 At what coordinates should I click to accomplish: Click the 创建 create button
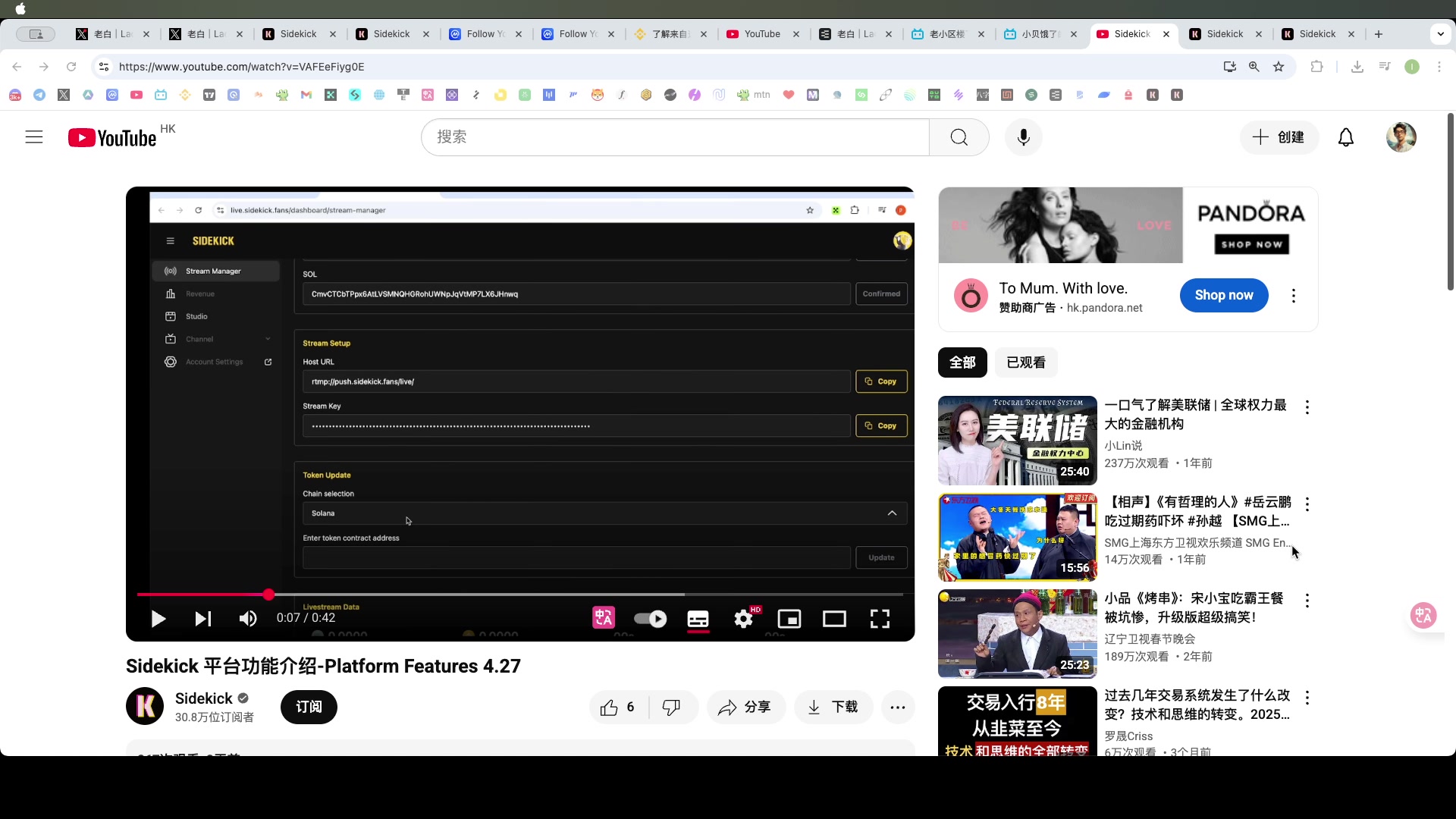(x=1279, y=137)
